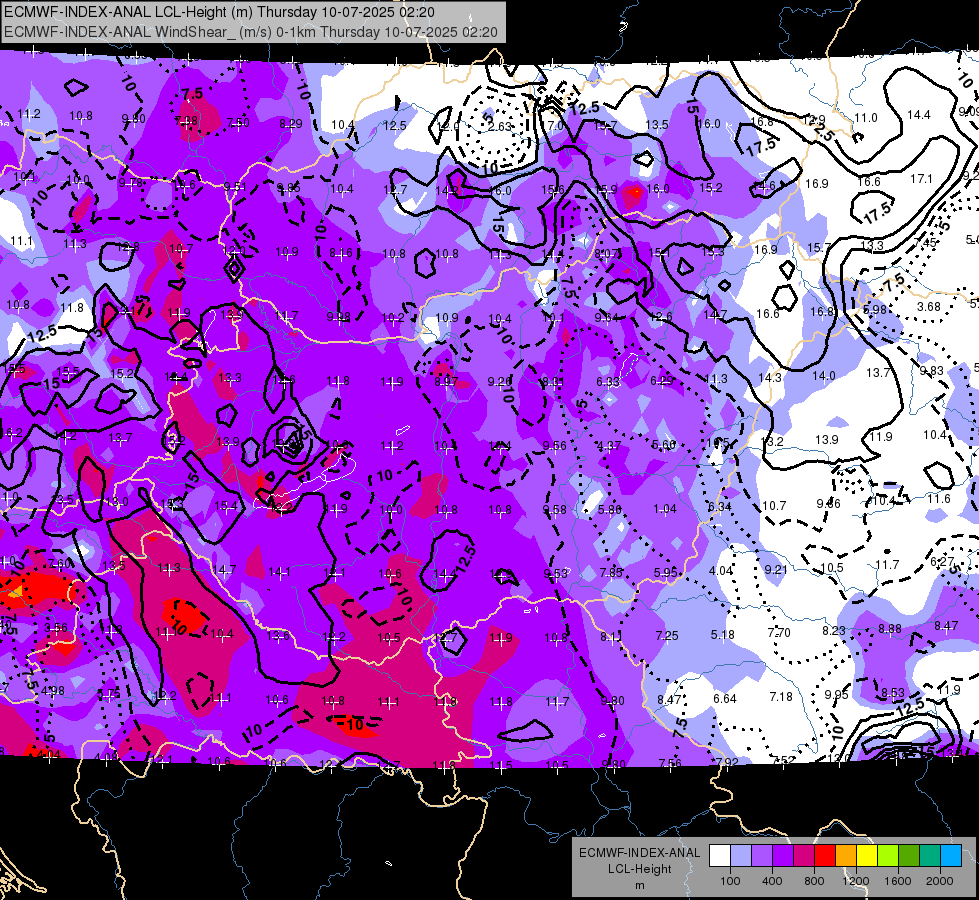Screen dimensions: 979x900
Task: Click the map grid value 3.56
Action: click(56, 627)
